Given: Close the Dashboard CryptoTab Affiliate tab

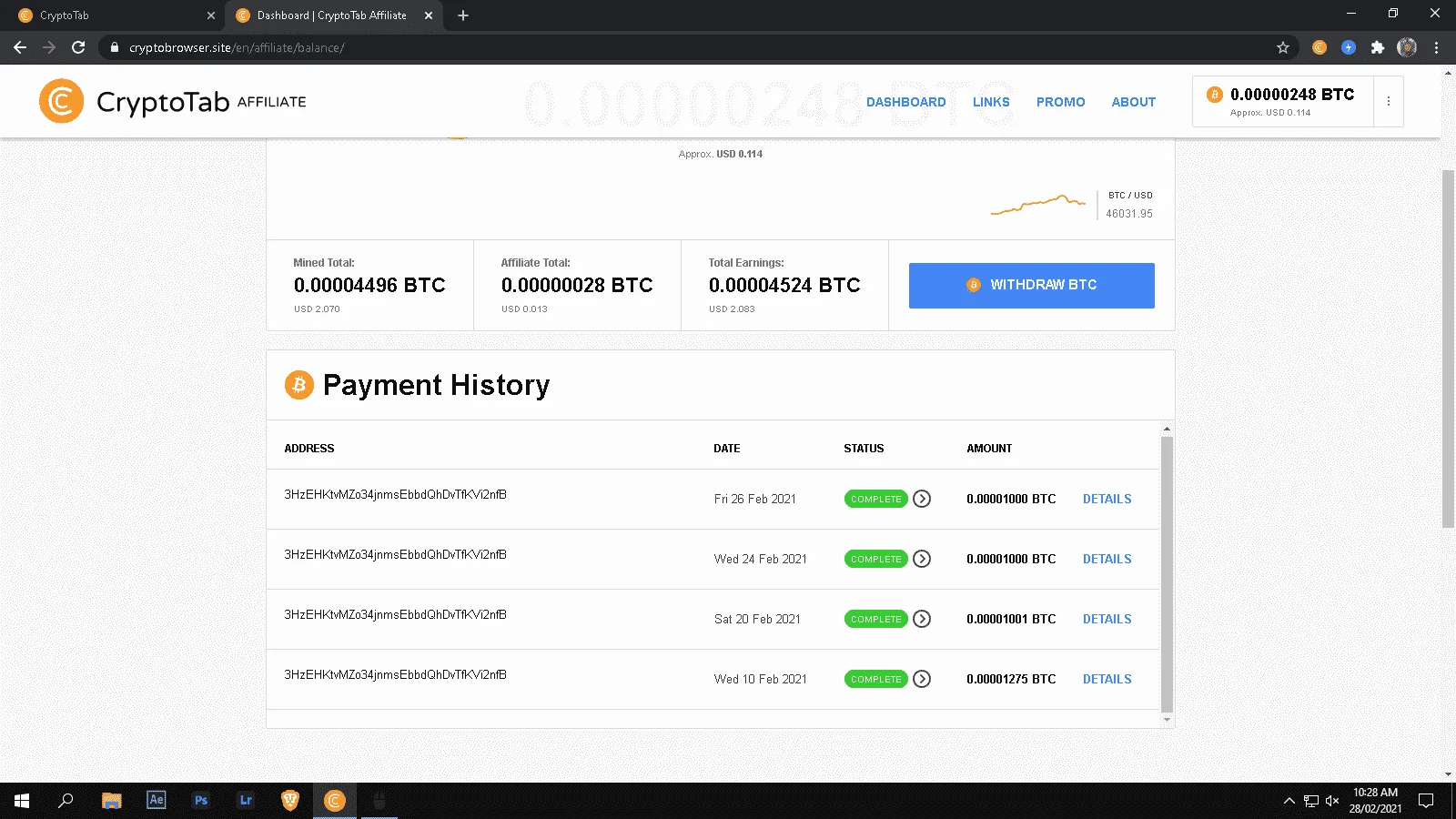Looking at the screenshot, I should coord(429,15).
